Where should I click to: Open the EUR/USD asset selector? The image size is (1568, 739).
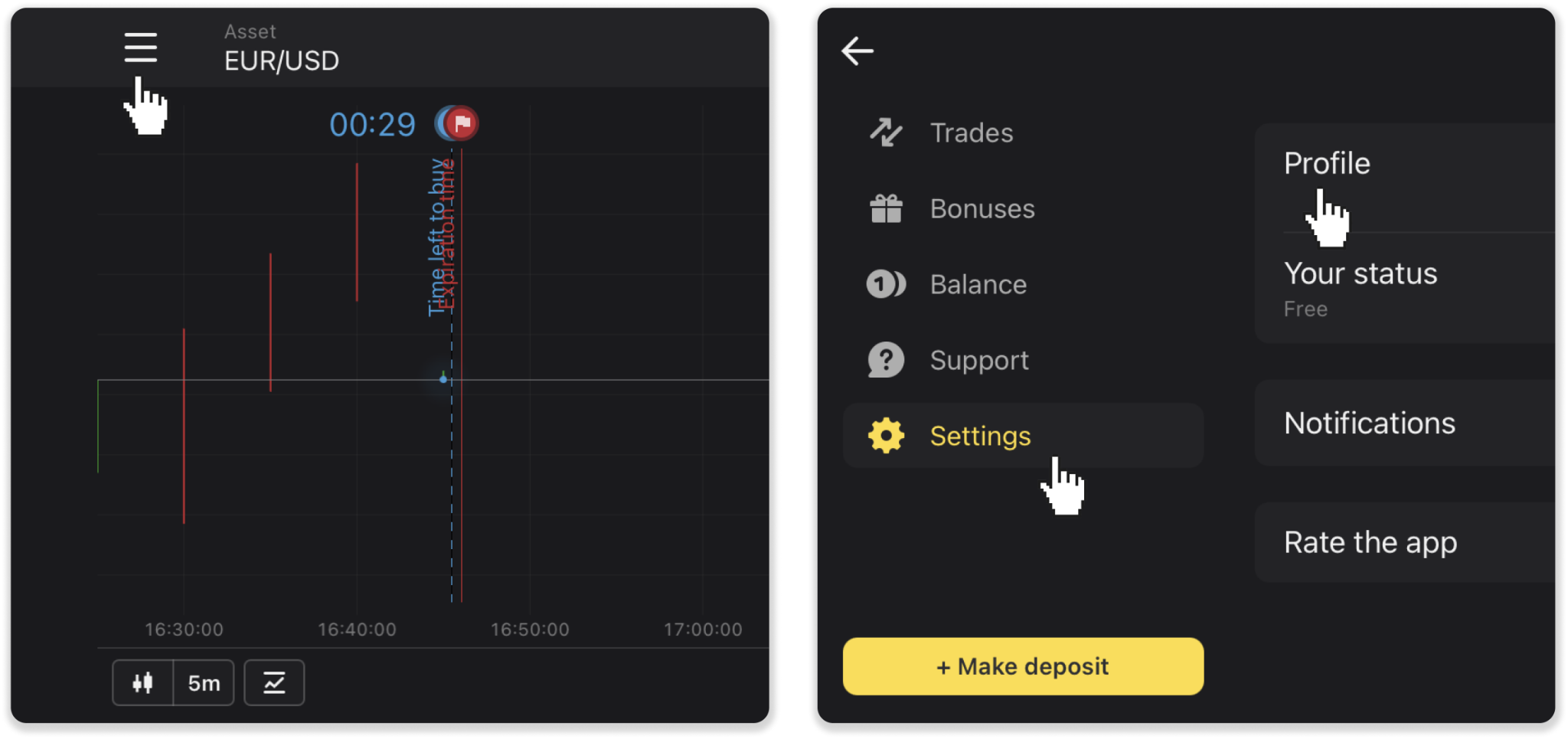(x=281, y=60)
